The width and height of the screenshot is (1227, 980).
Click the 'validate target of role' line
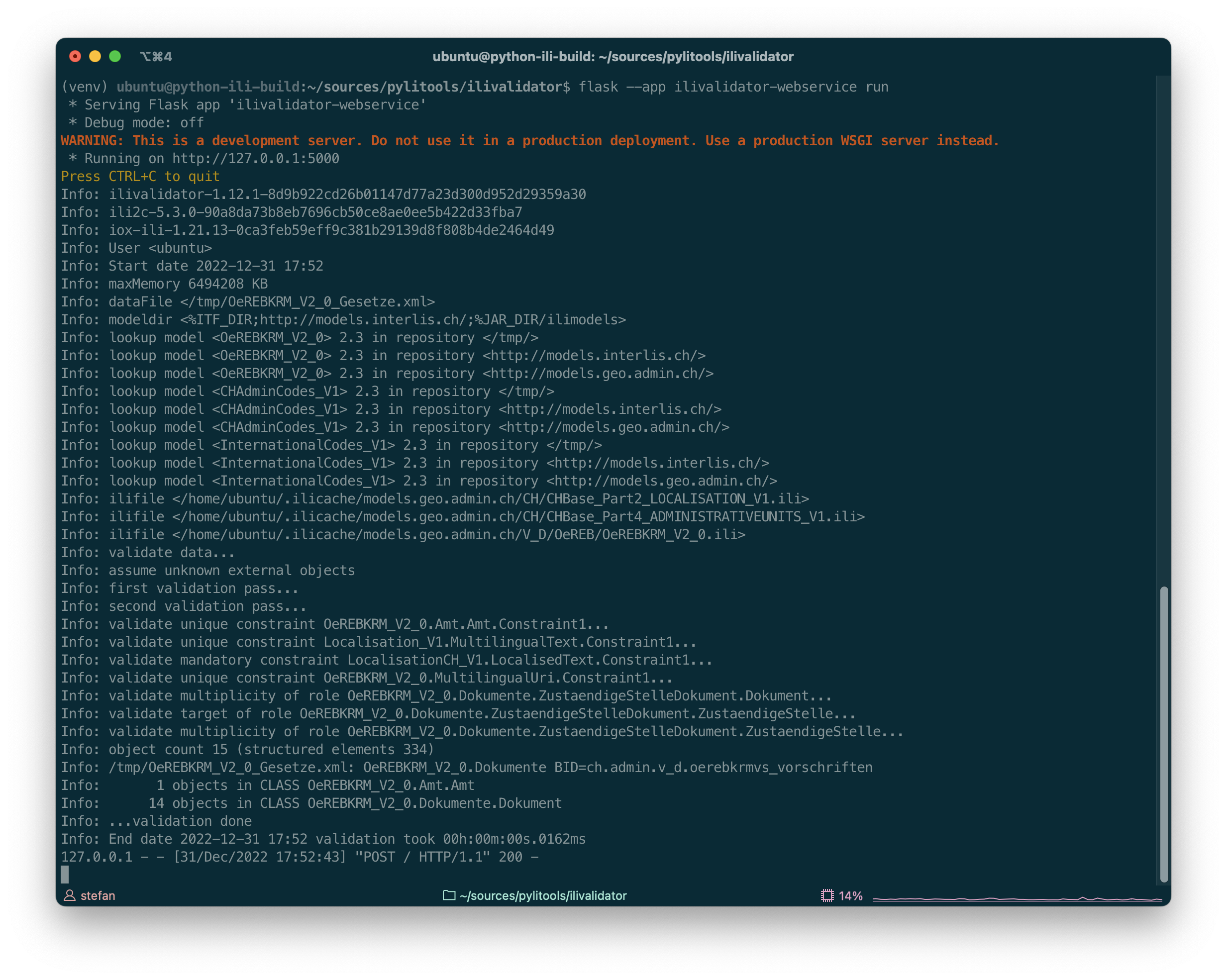click(459, 714)
